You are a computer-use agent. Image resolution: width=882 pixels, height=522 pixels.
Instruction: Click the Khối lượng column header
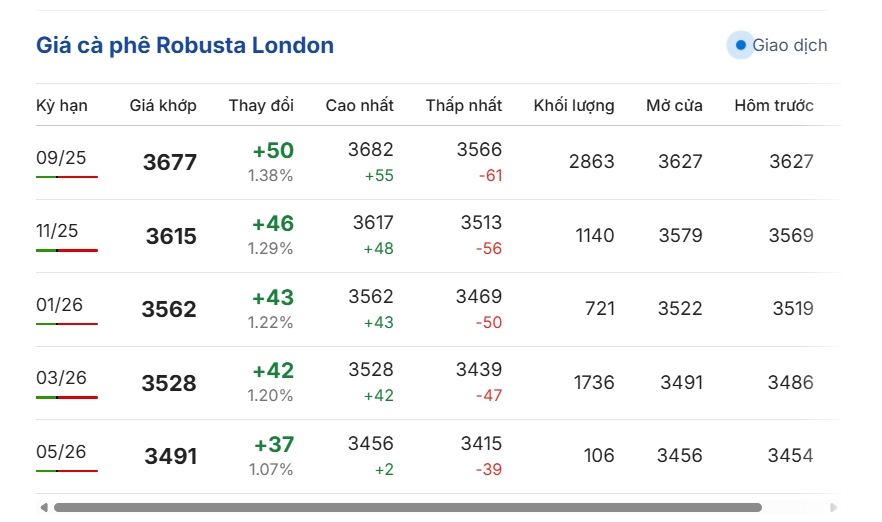point(574,106)
